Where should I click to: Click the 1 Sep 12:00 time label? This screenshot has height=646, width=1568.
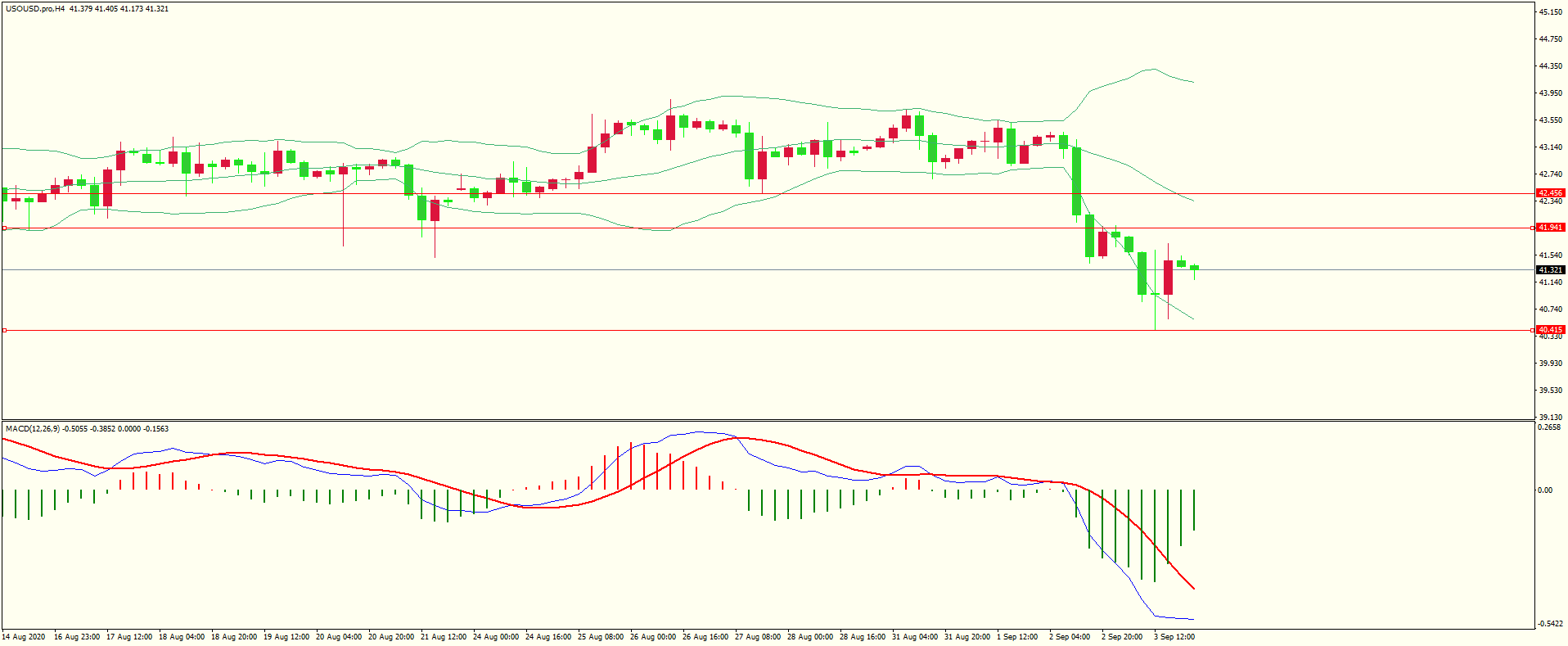[x=1017, y=637]
